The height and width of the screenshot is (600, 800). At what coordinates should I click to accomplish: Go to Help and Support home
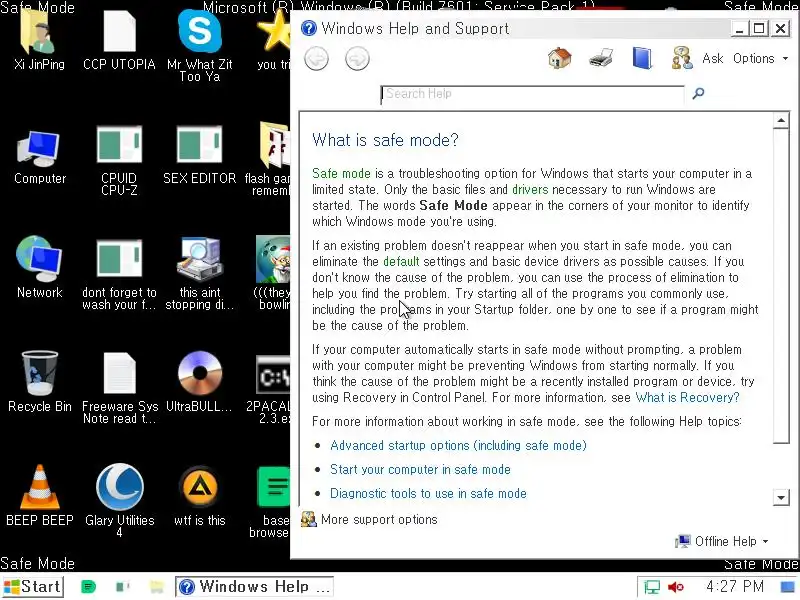(560, 58)
